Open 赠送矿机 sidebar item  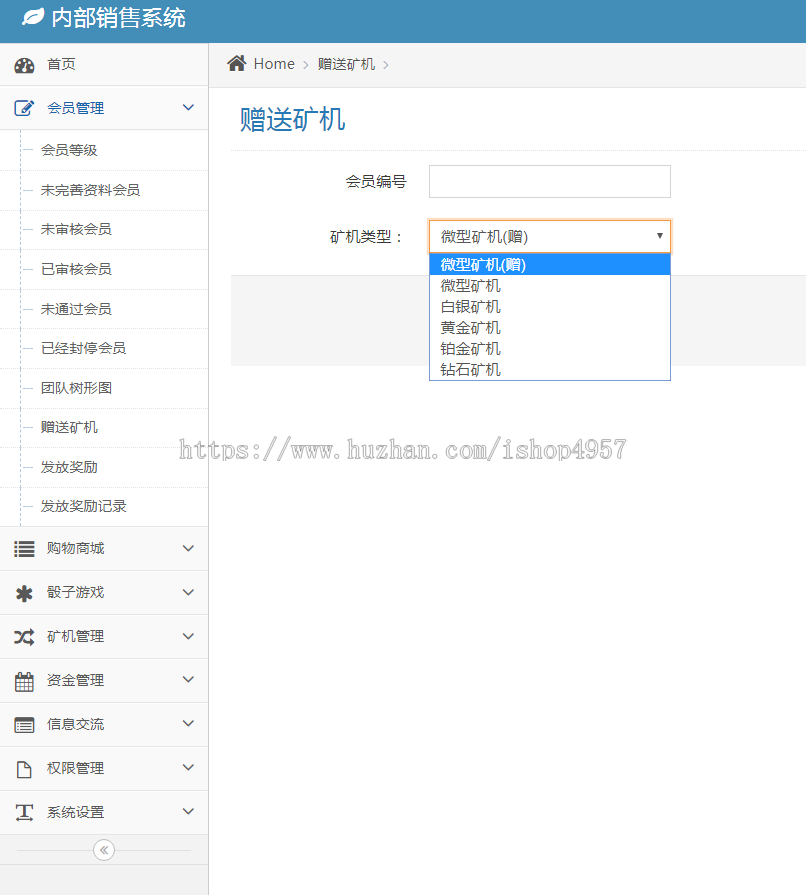click(x=104, y=428)
